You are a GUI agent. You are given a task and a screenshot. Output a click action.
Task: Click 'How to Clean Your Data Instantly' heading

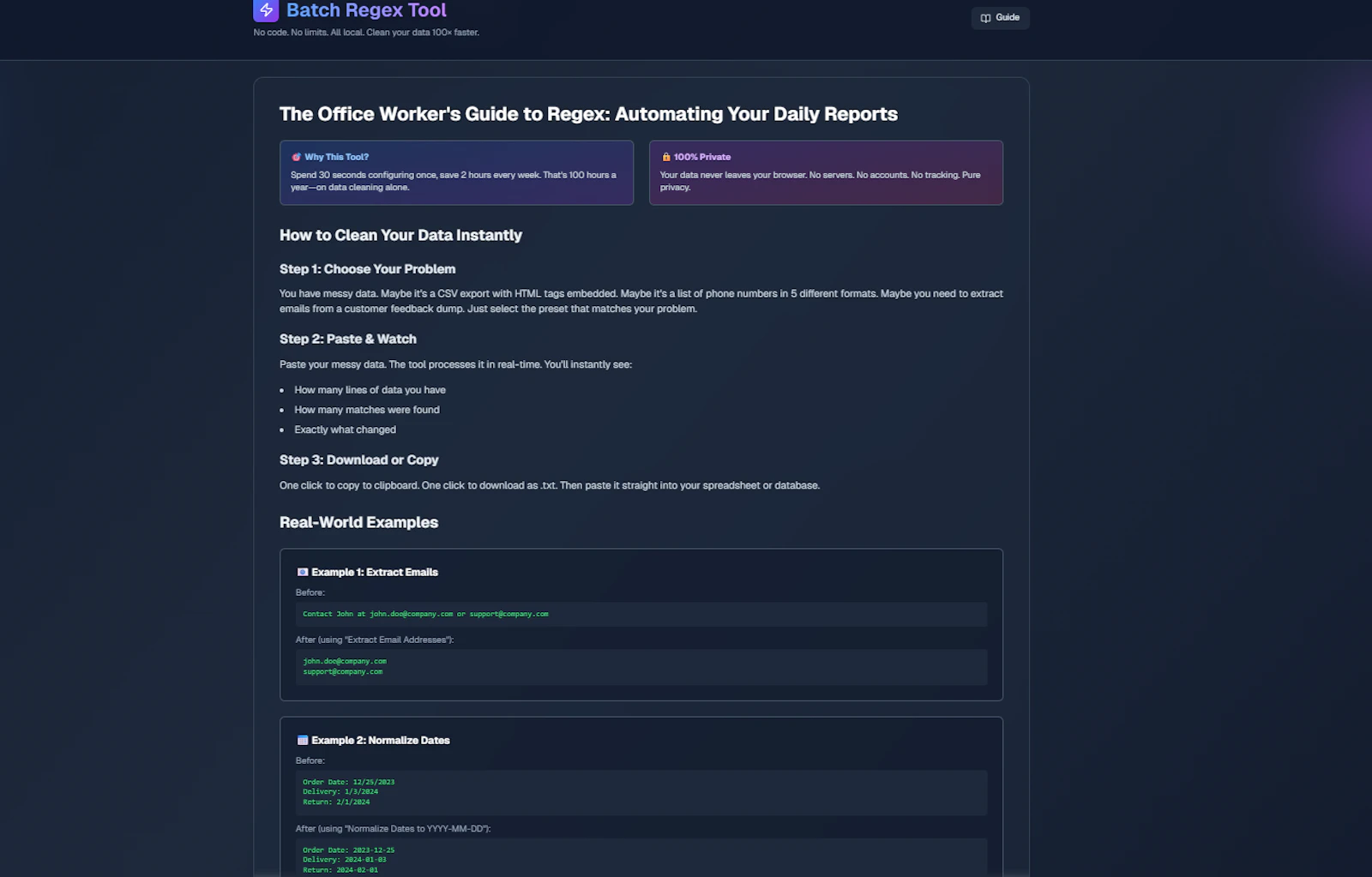click(x=400, y=235)
